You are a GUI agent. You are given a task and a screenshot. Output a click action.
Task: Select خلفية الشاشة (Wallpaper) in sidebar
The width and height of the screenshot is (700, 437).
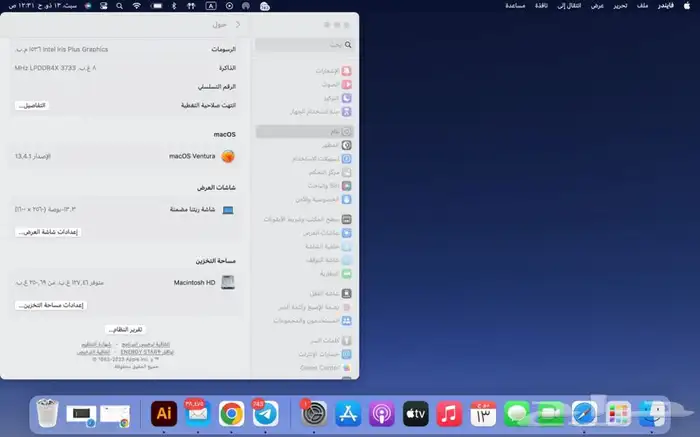pos(304,246)
